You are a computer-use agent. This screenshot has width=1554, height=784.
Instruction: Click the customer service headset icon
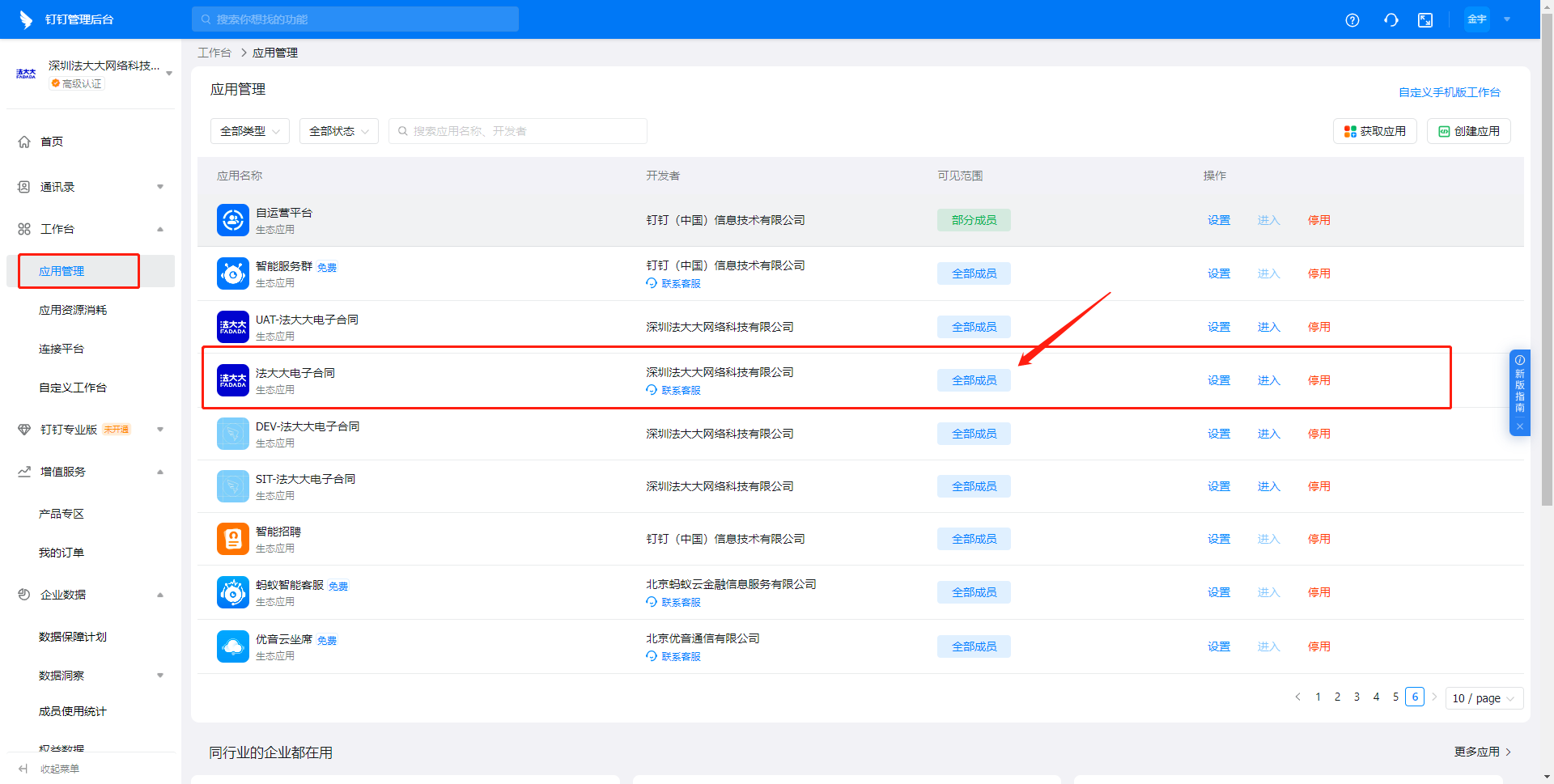coord(1391,20)
